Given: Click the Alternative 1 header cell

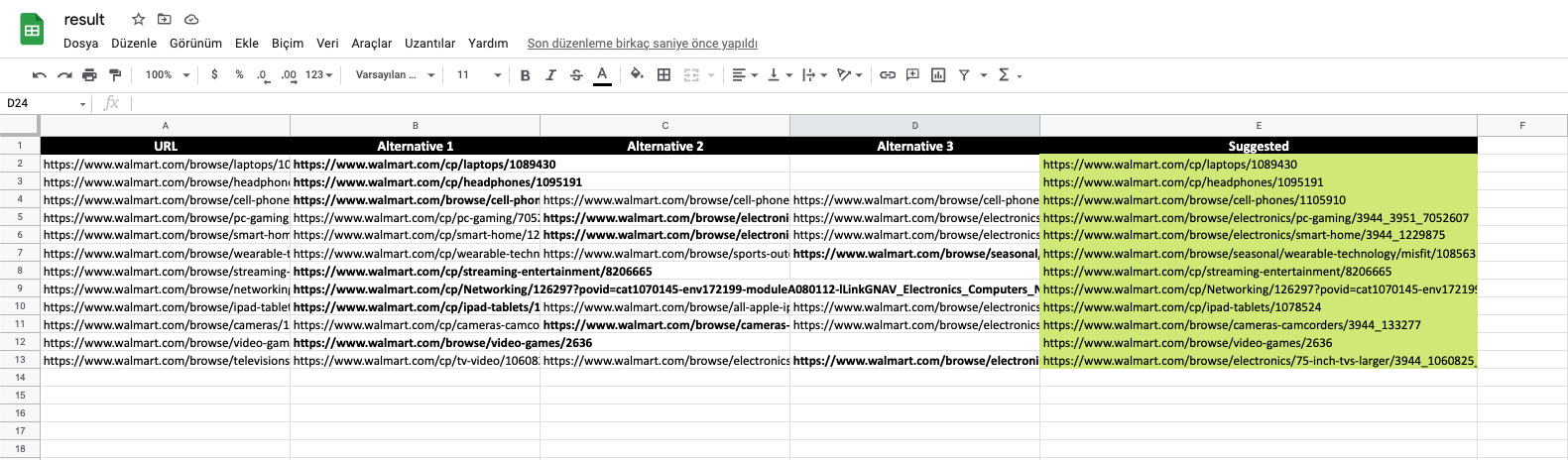Looking at the screenshot, I should point(415,146).
